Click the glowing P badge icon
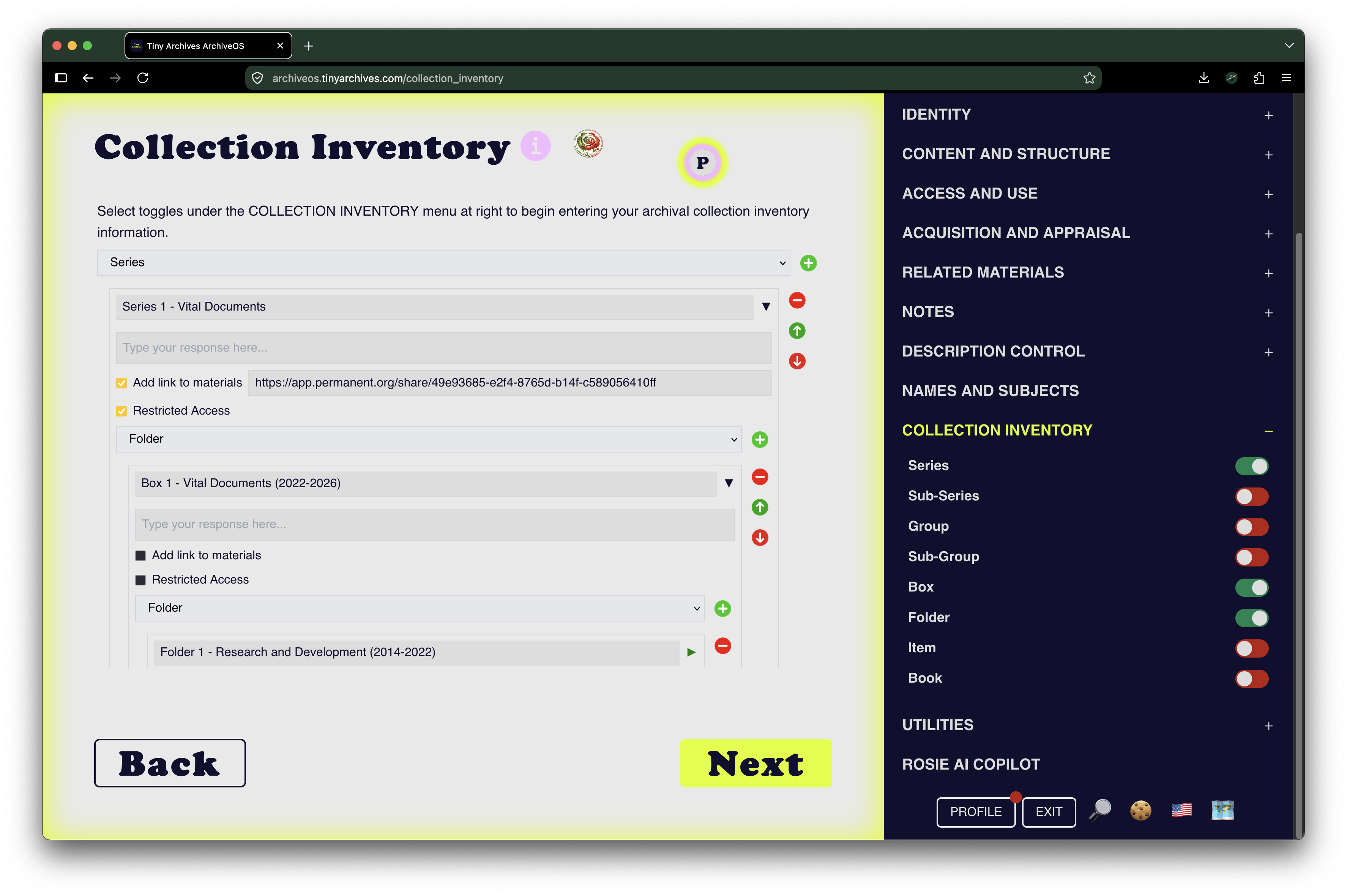 pyautogui.click(x=703, y=162)
